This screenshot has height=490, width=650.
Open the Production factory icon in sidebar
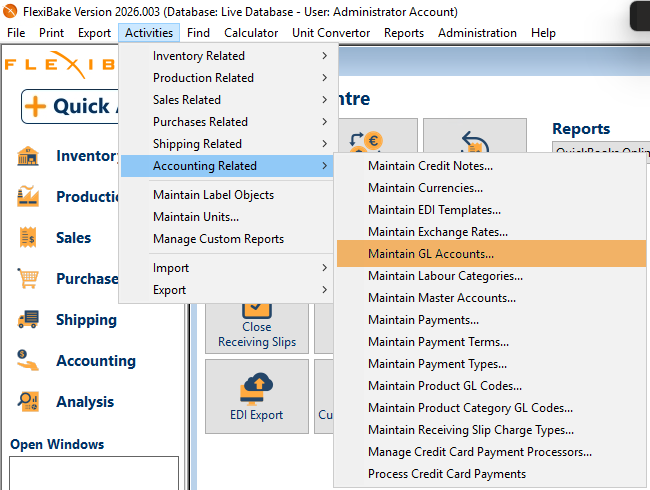tap(28, 196)
